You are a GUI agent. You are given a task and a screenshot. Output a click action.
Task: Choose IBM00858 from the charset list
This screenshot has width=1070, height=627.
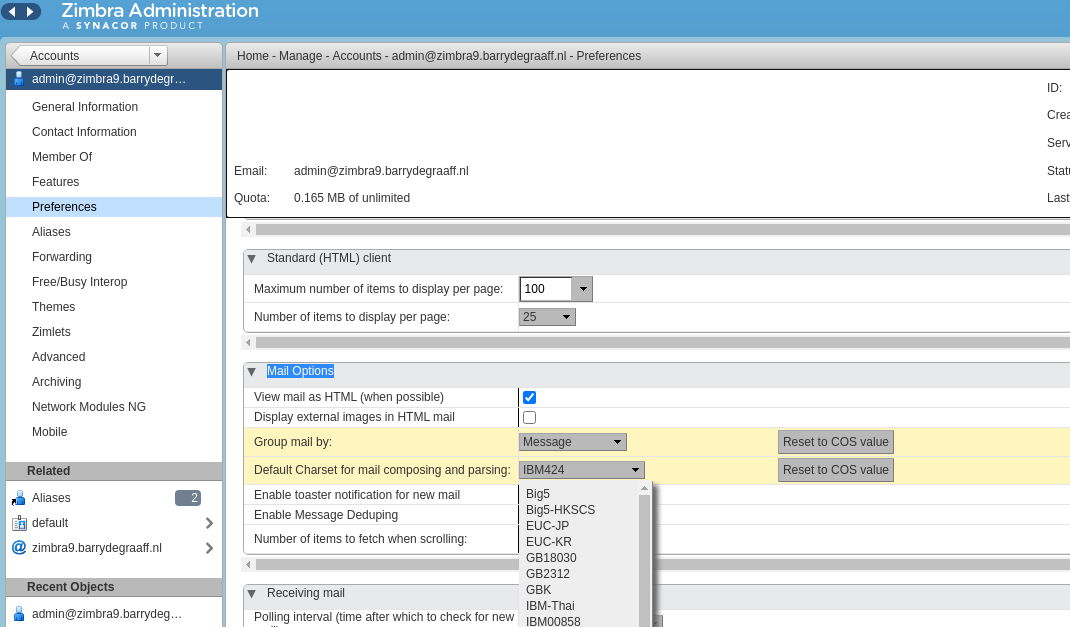pyautogui.click(x=553, y=622)
